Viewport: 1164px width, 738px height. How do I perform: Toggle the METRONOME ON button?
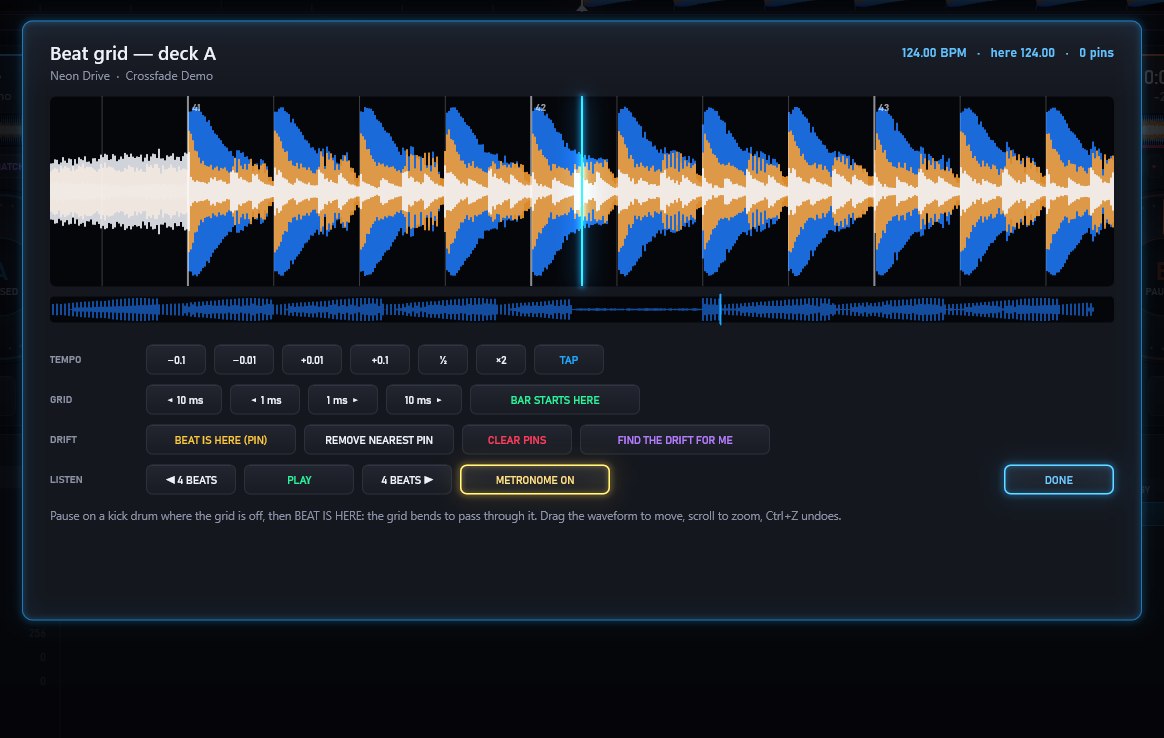click(x=535, y=480)
